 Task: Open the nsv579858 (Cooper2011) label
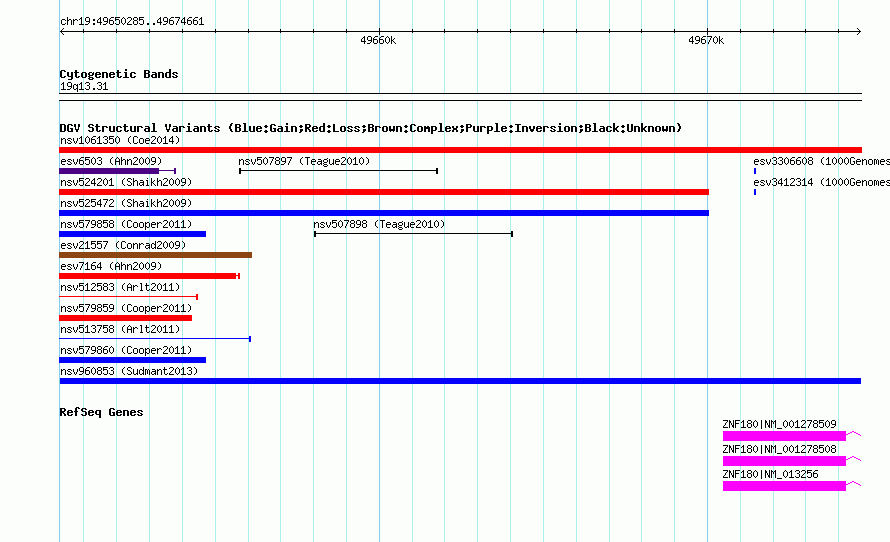(126, 224)
